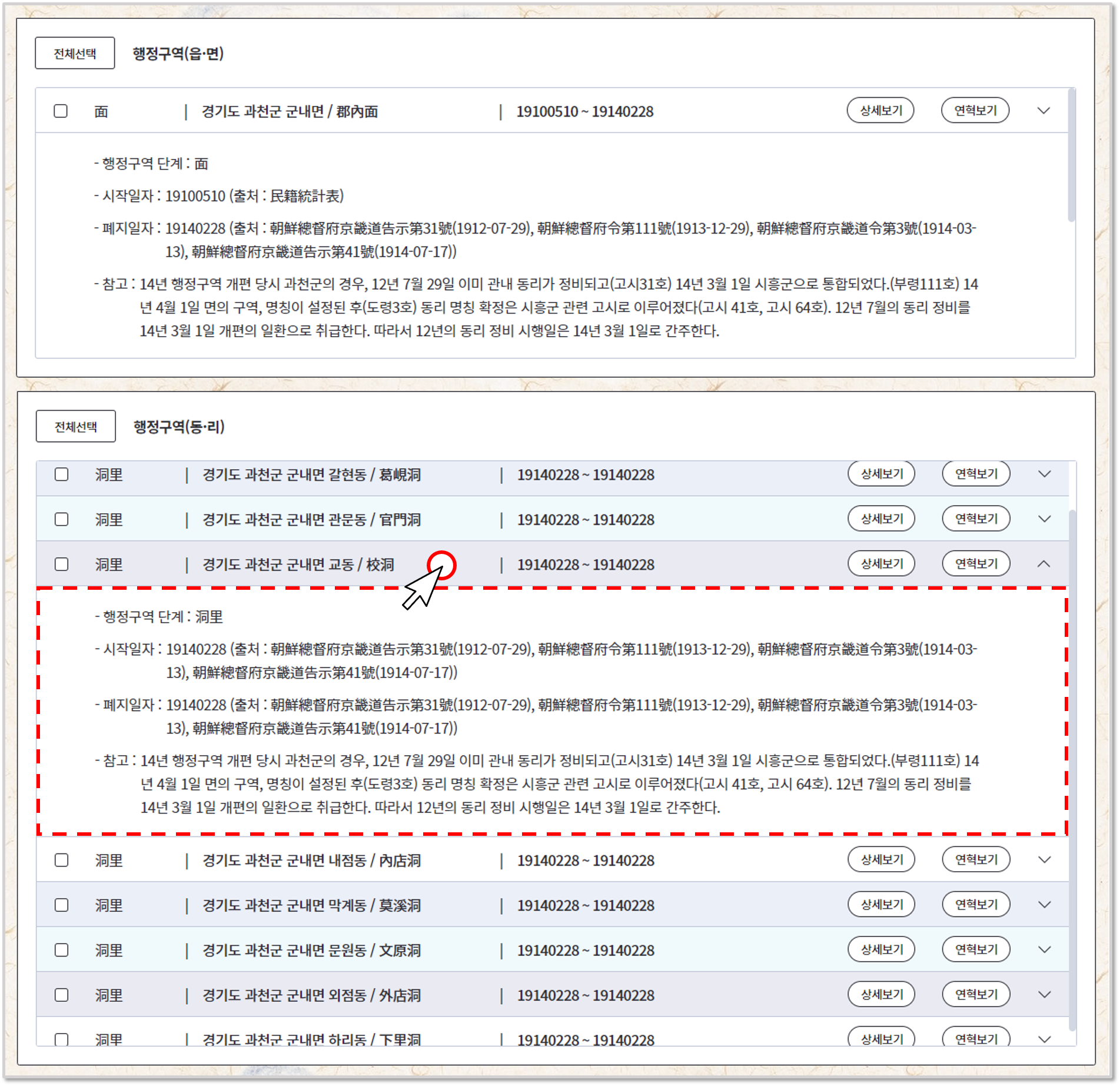
Task: Open 연혁보기 for 막계동 row
Action: [x=976, y=905]
